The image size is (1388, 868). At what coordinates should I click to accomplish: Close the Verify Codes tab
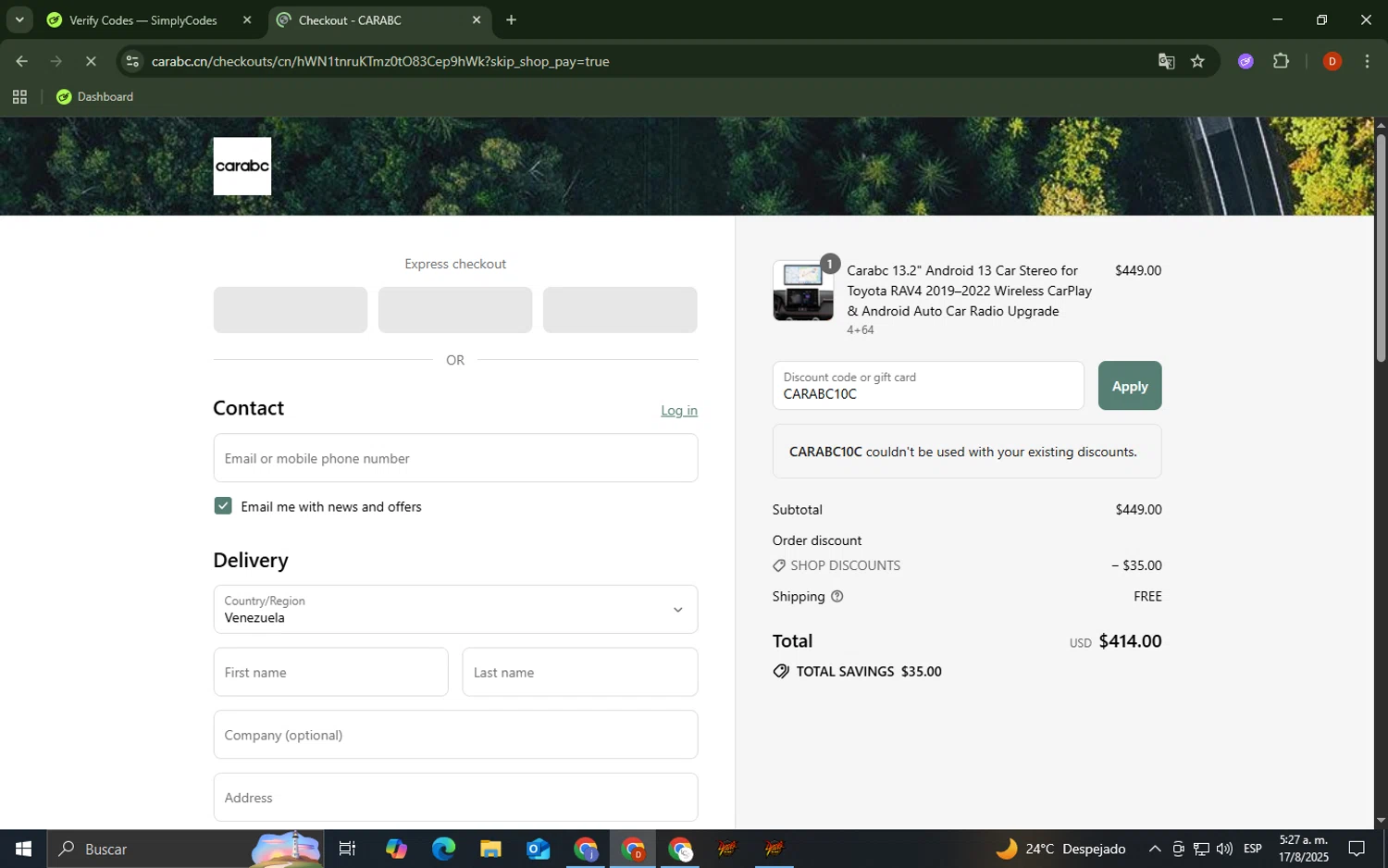pyautogui.click(x=246, y=20)
